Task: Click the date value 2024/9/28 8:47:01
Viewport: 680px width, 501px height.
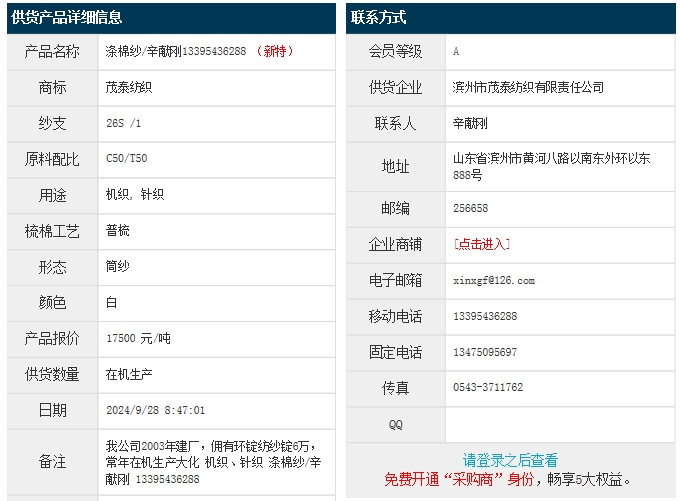Action: (x=155, y=410)
